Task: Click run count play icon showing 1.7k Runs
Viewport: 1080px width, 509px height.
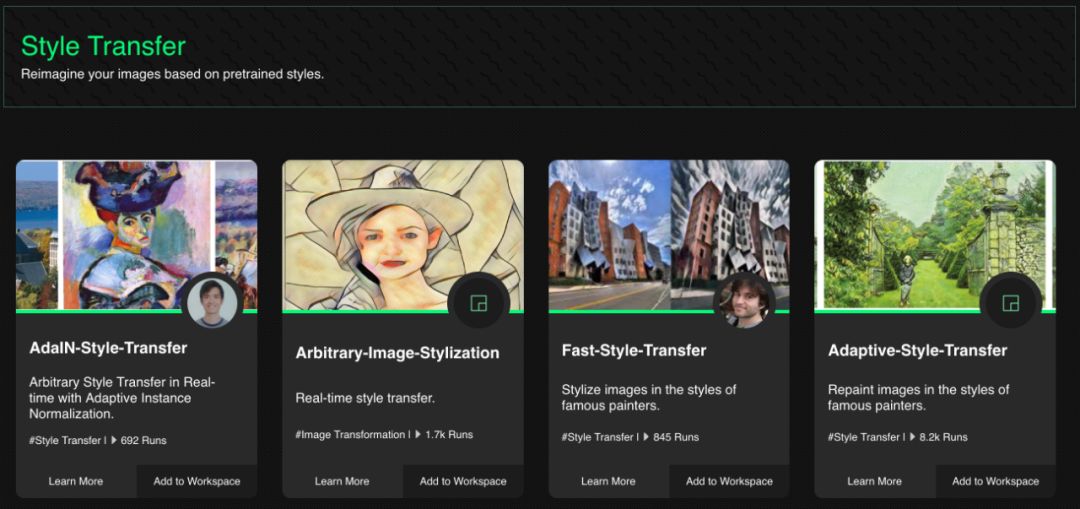Action: [x=418, y=435]
